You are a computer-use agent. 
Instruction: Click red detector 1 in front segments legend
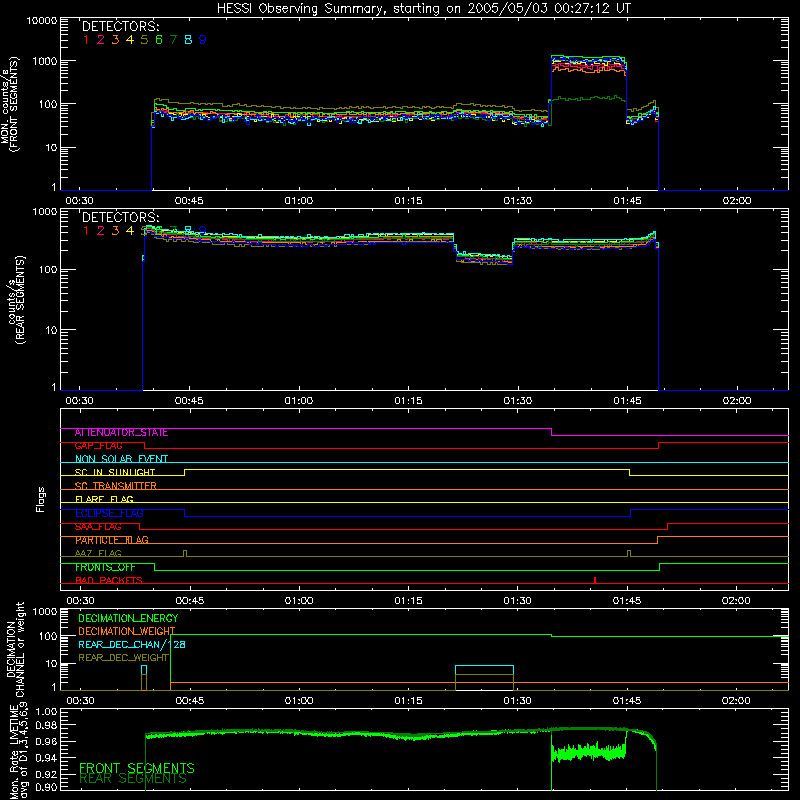pos(86,40)
